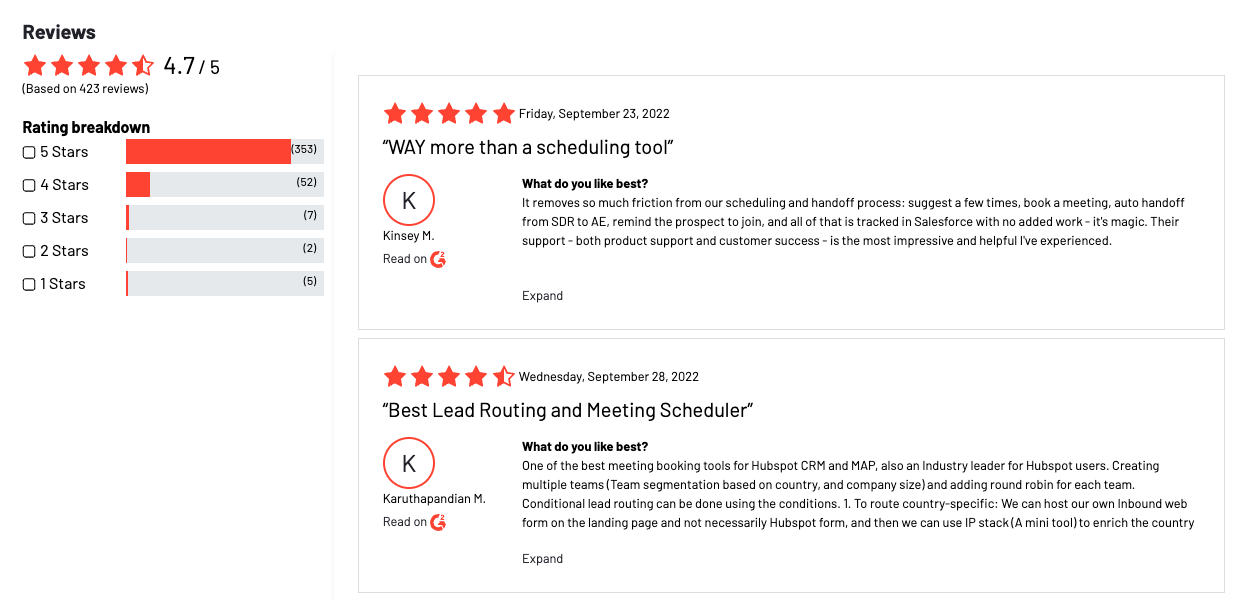This screenshot has height=600, width=1238.
Task: Click Kinsey M.'s K avatar circle
Action: pyautogui.click(x=408, y=200)
